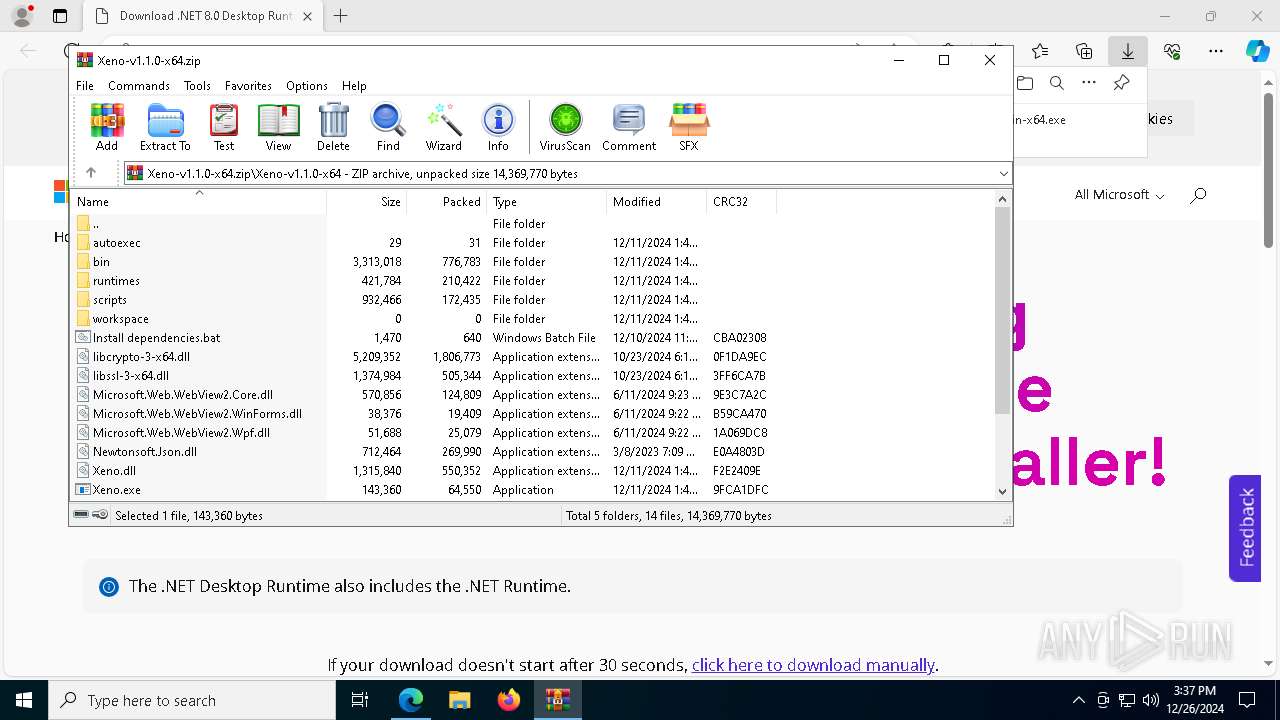Sort by the Packed column header

(x=447, y=201)
